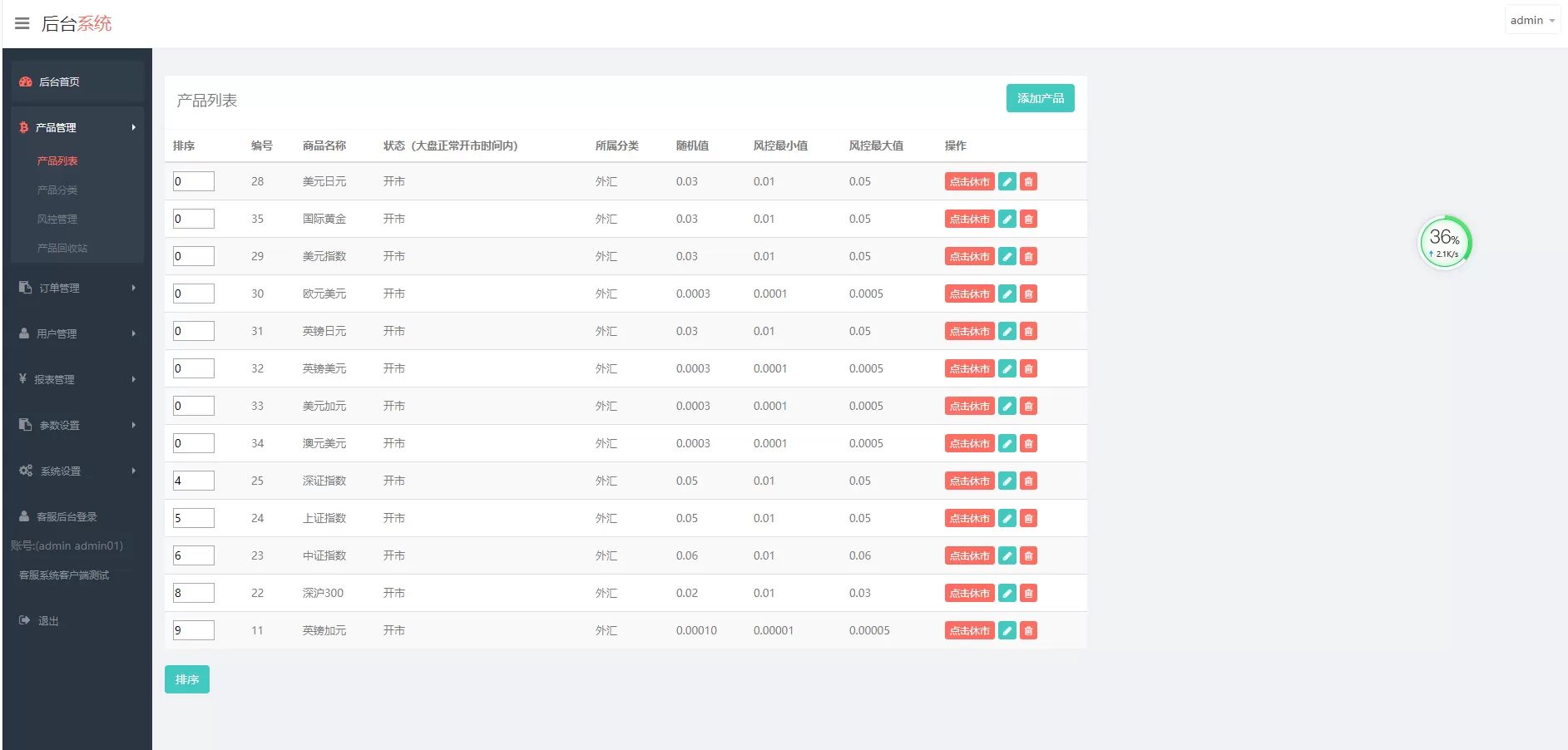Screen dimensions: 1568x750
Task: Edit the 欧元美元 product via pencil icon
Action: 1007,294
